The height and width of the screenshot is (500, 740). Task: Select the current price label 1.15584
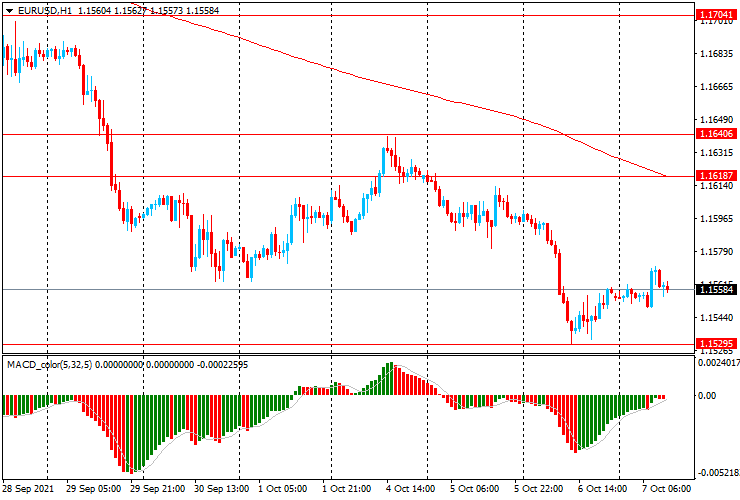tap(716, 289)
